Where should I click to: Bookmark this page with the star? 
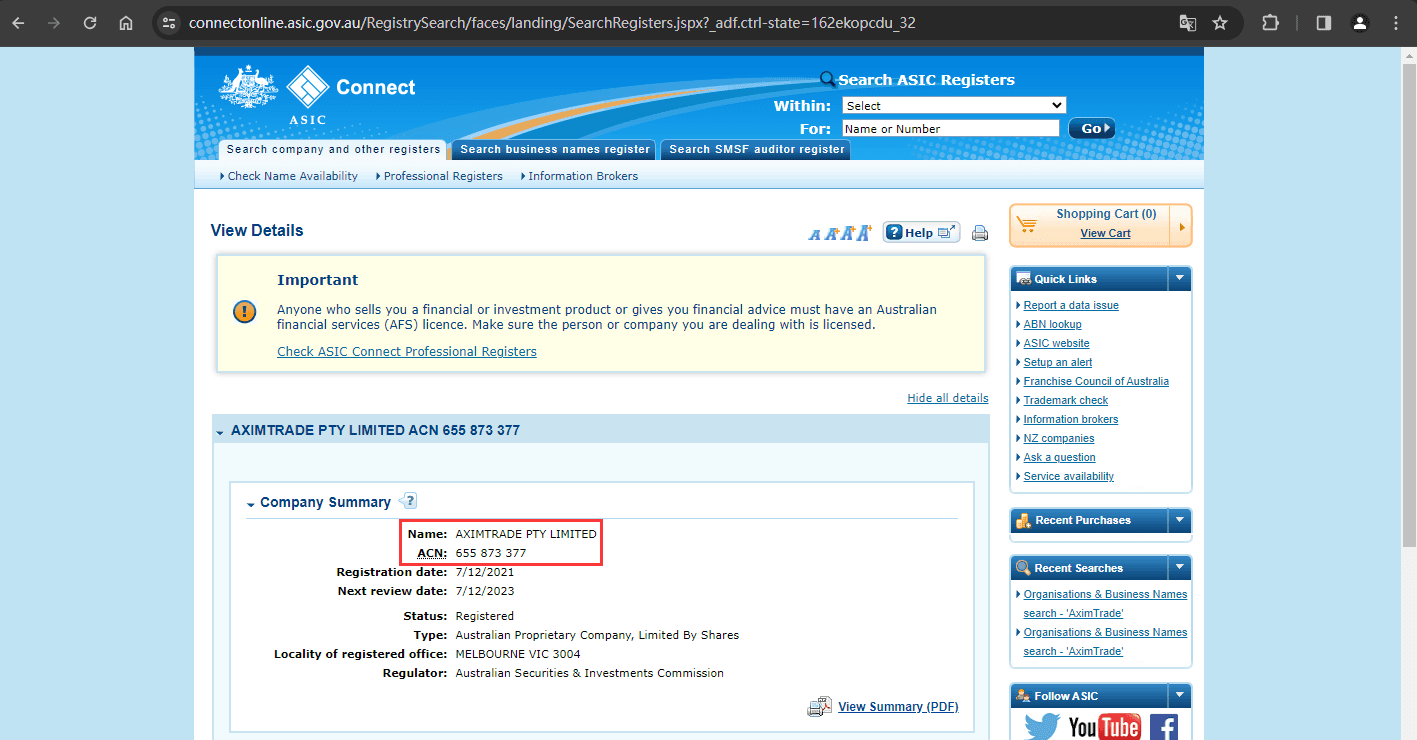click(1220, 22)
